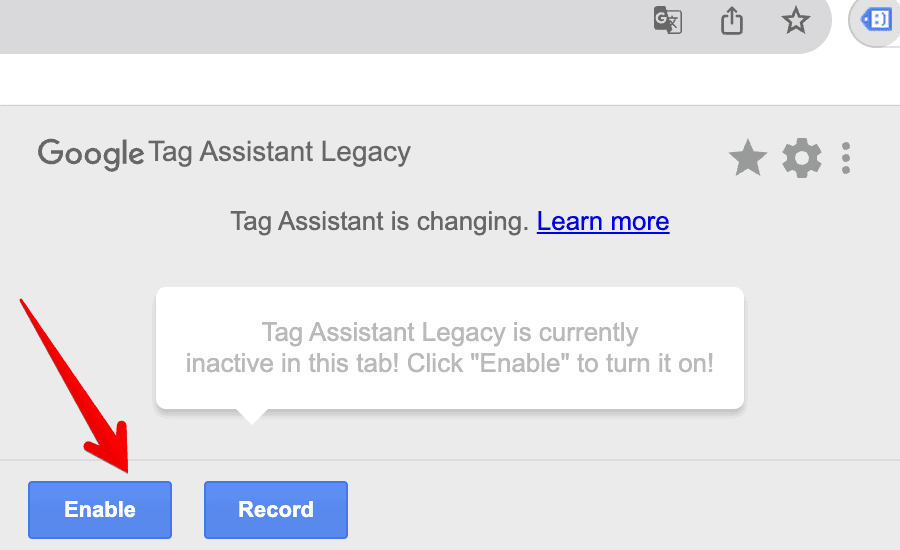The image size is (900, 550).
Task: Open the share page icon
Action: [732, 21]
